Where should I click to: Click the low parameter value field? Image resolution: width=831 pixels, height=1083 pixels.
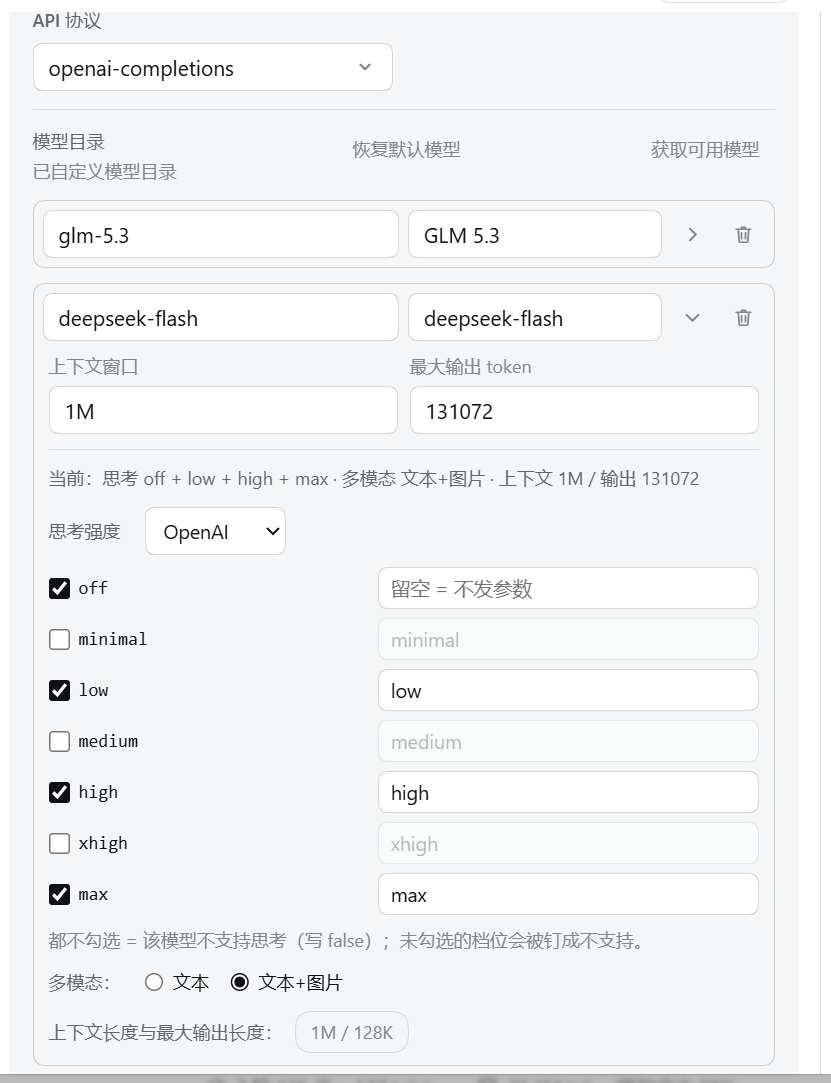coord(569,690)
